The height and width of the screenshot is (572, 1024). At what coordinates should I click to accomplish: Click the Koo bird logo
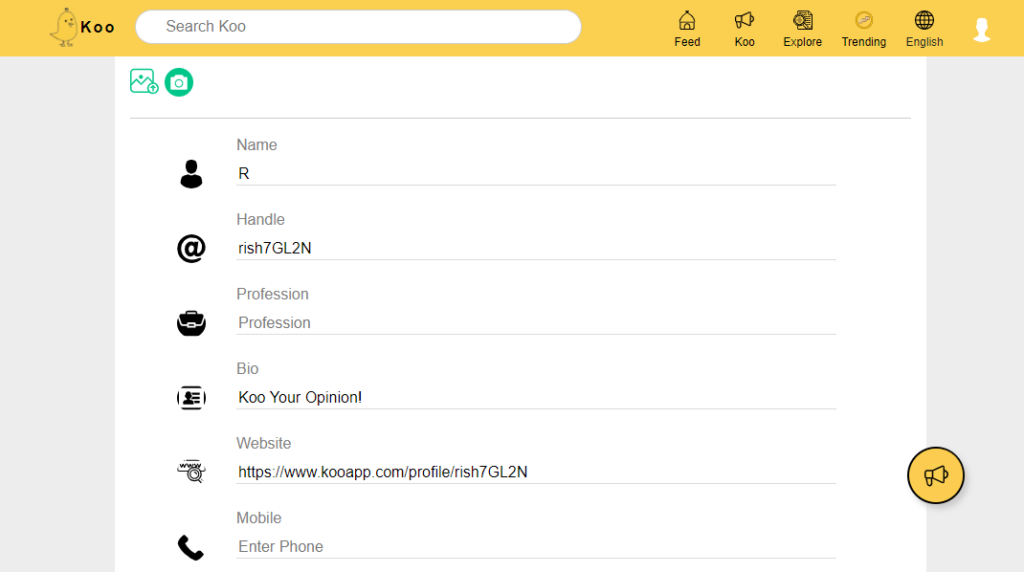tap(66, 27)
